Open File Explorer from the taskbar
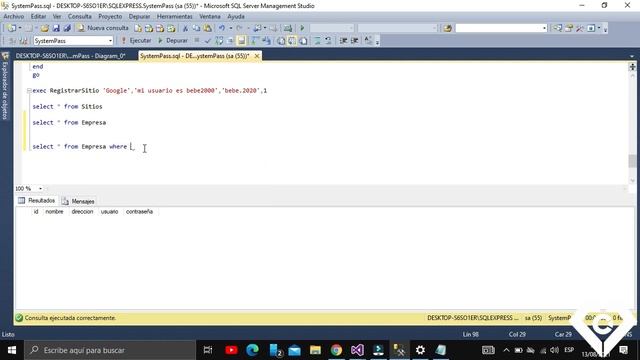 coord(315,350)
